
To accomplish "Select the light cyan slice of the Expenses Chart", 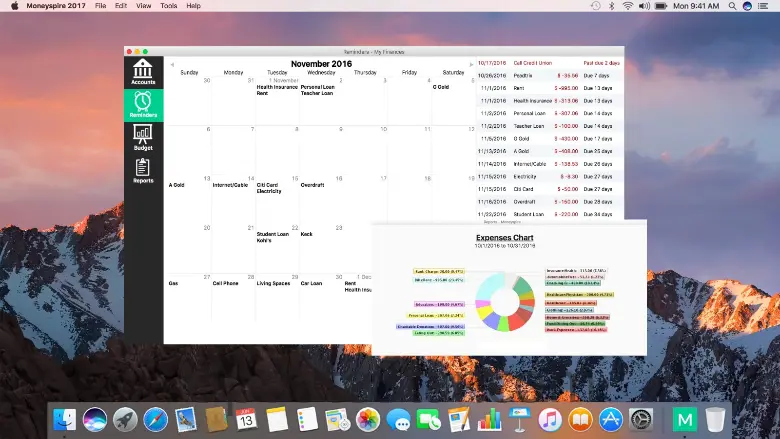I will (490, 286).
